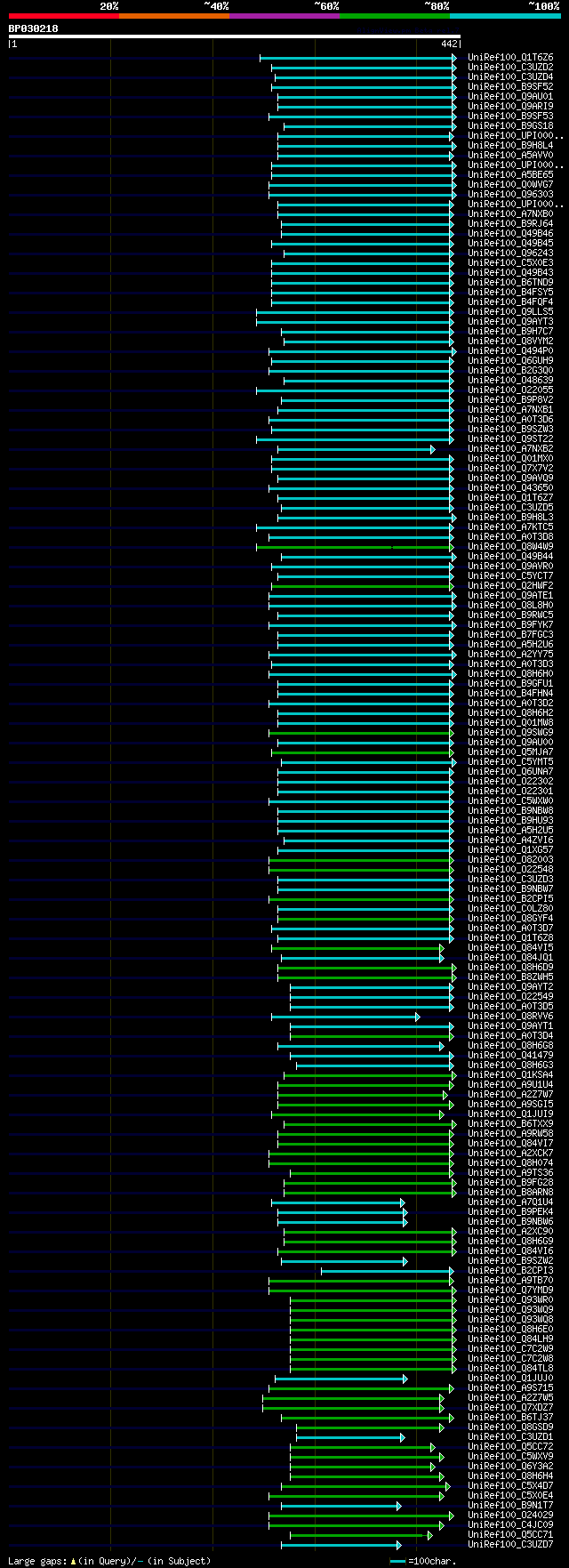Select the label UniRef100_O22055

coord(510,390)
